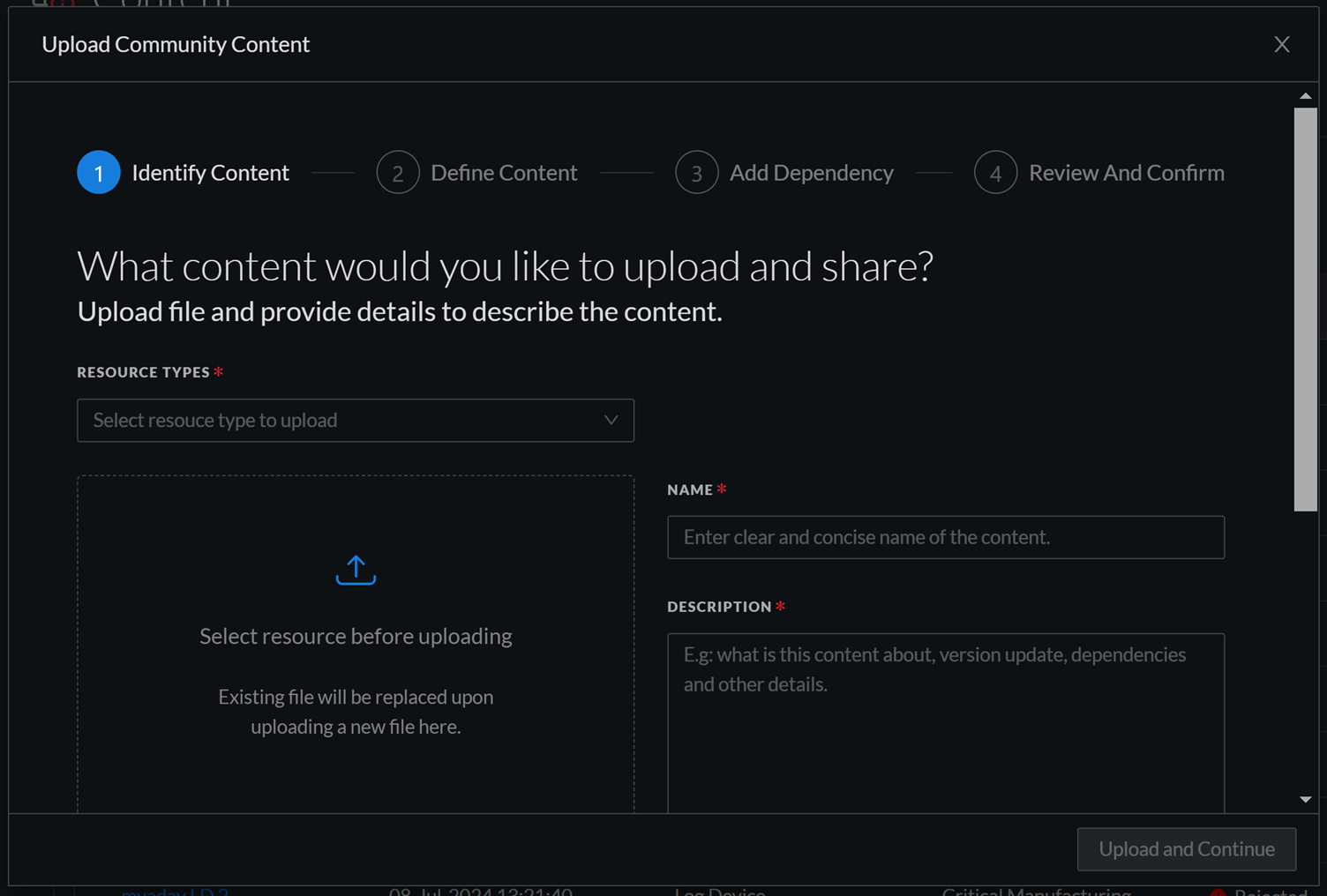Focus the Name input field
The height and width of the screenshot is (896, 1327).
pyautogui.click(x=945, y=537)
